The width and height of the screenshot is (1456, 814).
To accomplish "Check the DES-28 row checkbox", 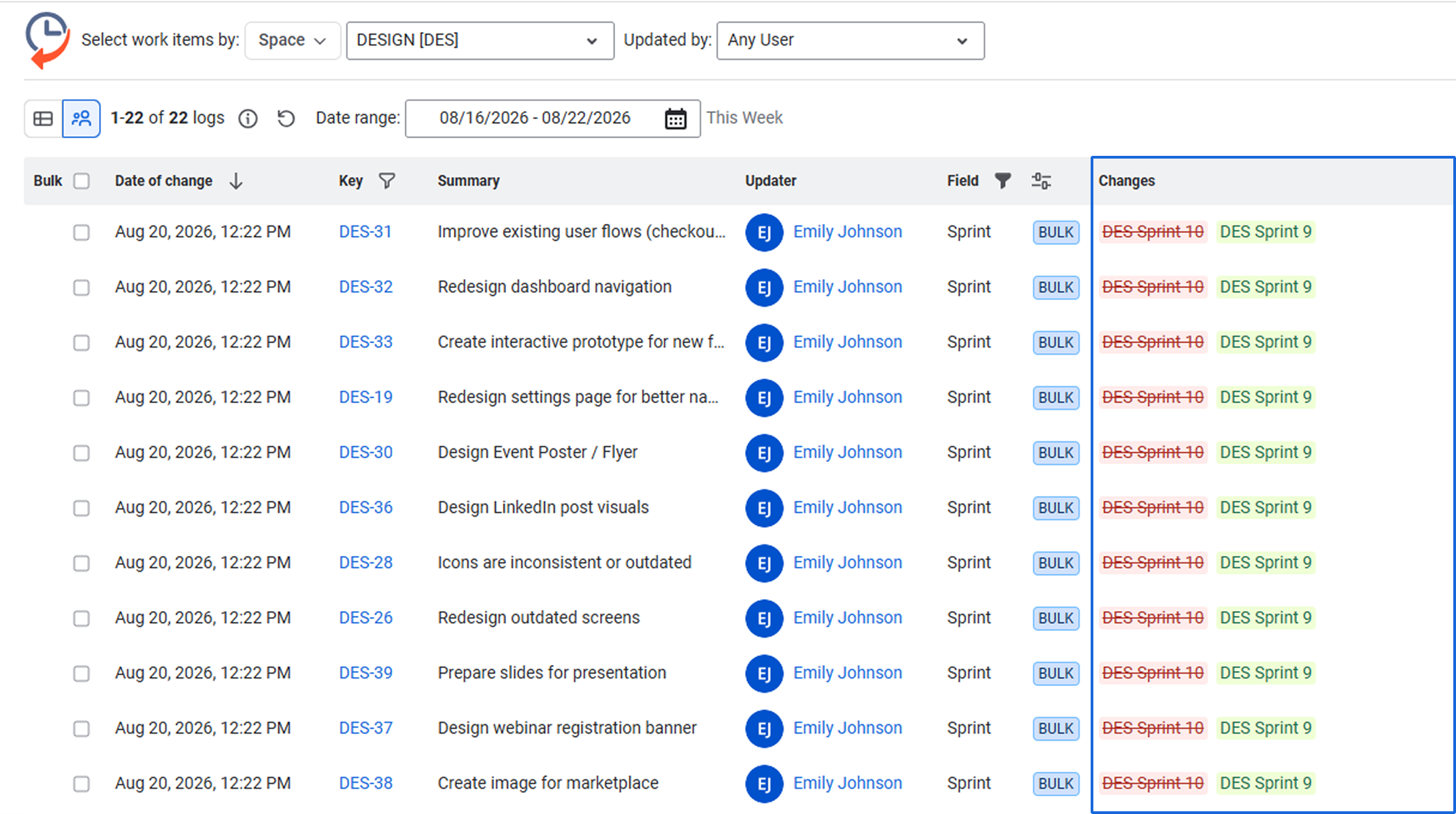I will pos(82,564).
